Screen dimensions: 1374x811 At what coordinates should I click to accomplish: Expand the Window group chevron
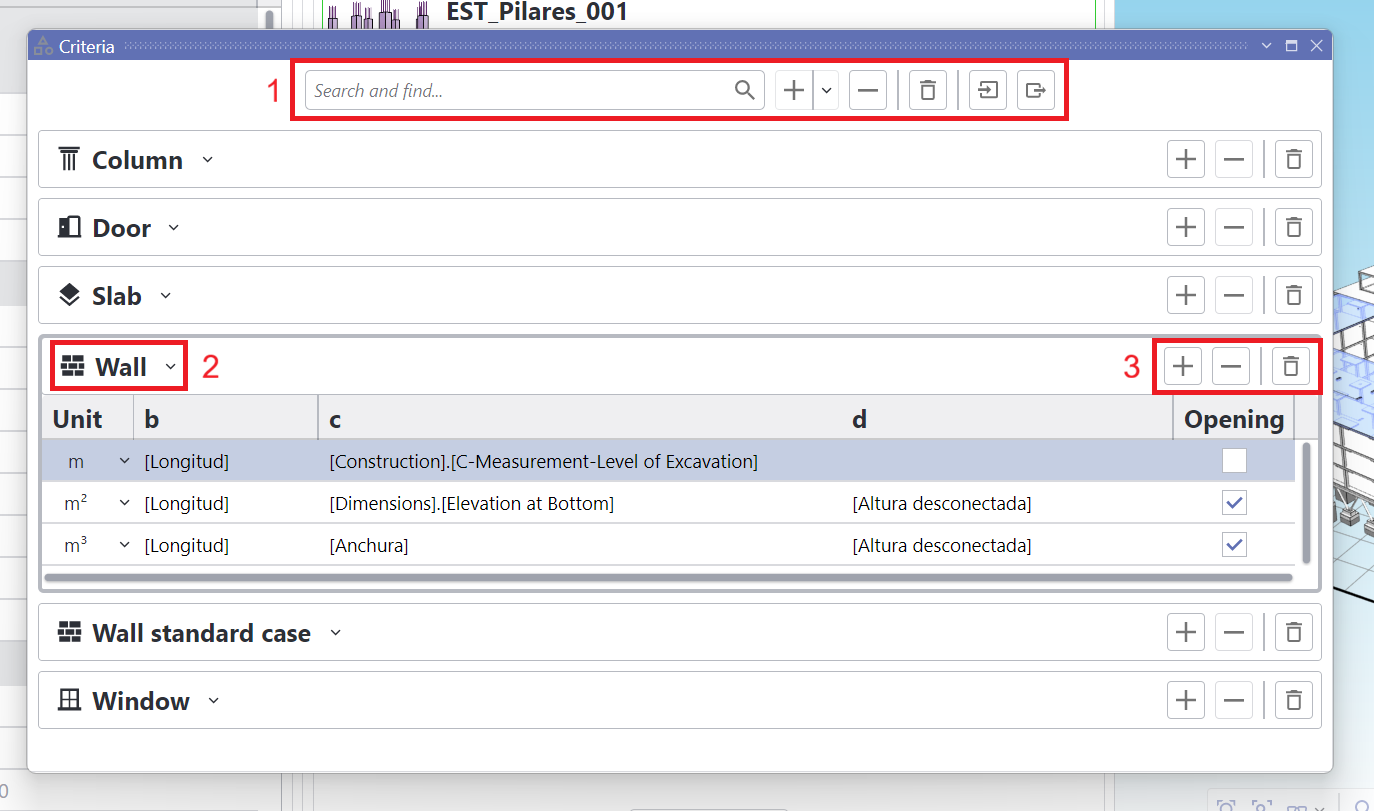pos(213,701)
